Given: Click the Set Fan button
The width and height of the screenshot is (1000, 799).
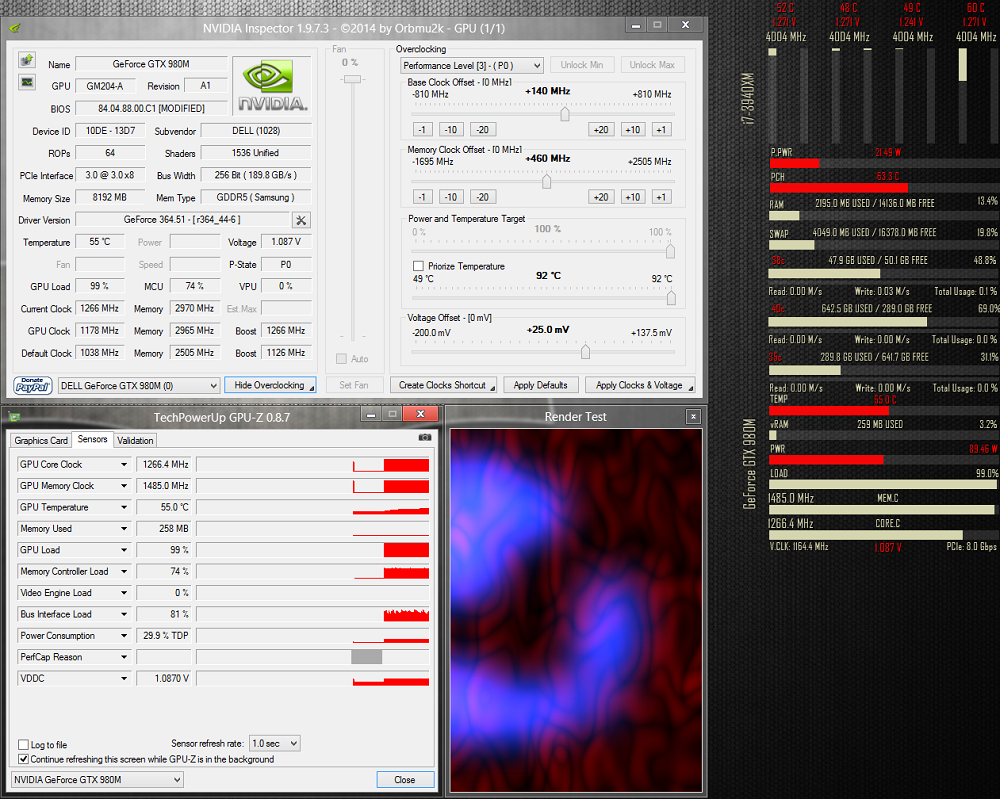Looking at the screenshot, I should (x=354, y=385).
